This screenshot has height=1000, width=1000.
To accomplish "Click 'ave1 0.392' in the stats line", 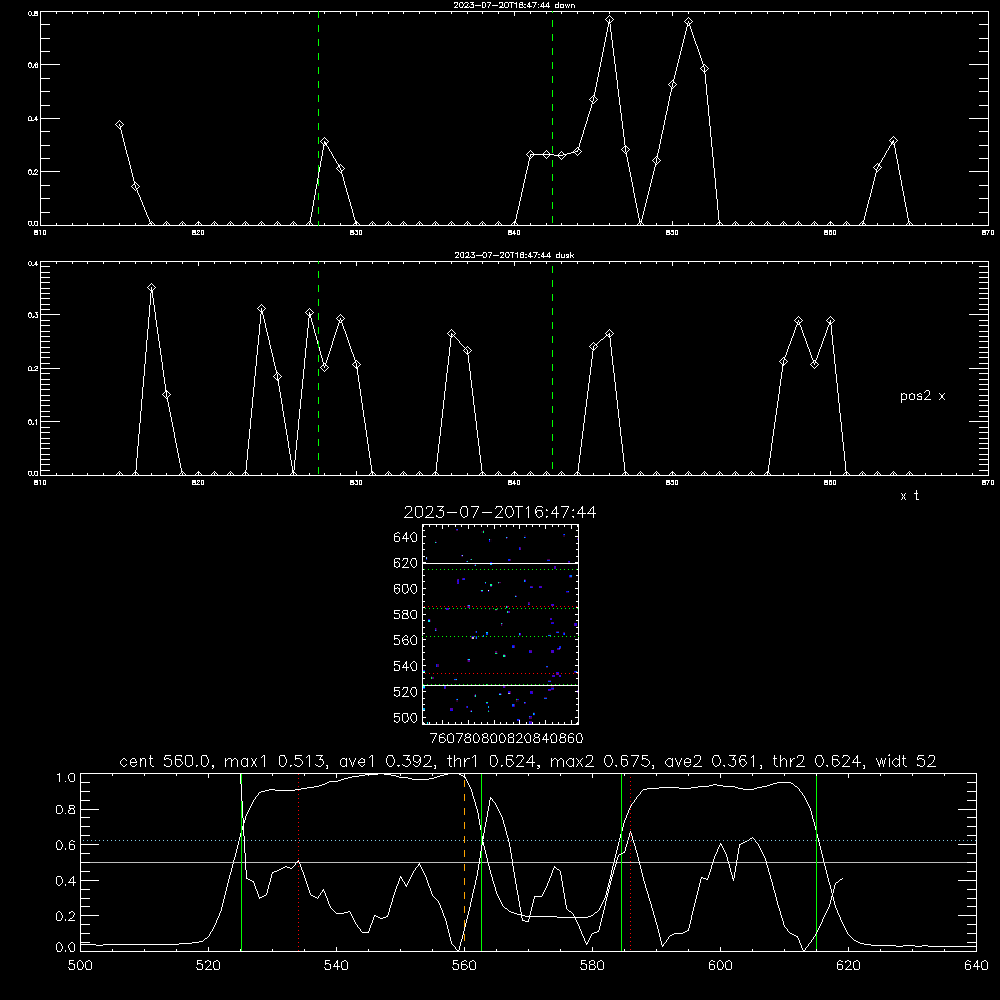I will [x=386, y=761].
